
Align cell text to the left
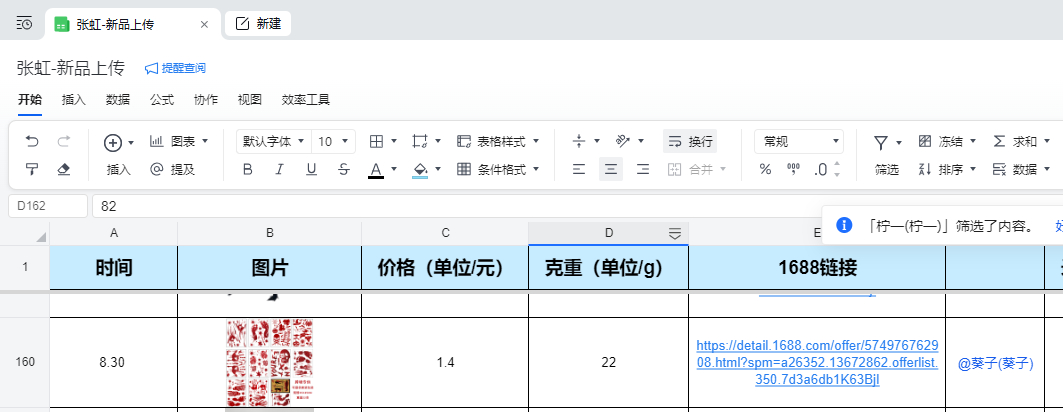[x=578, y=169]
